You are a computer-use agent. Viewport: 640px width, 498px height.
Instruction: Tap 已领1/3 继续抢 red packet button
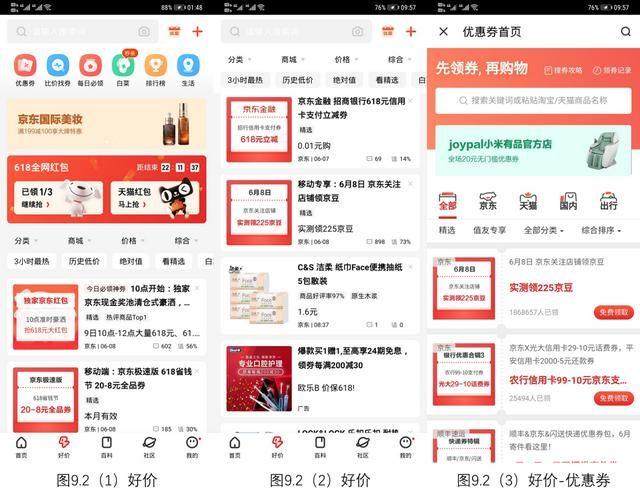(x=58, y=198)
